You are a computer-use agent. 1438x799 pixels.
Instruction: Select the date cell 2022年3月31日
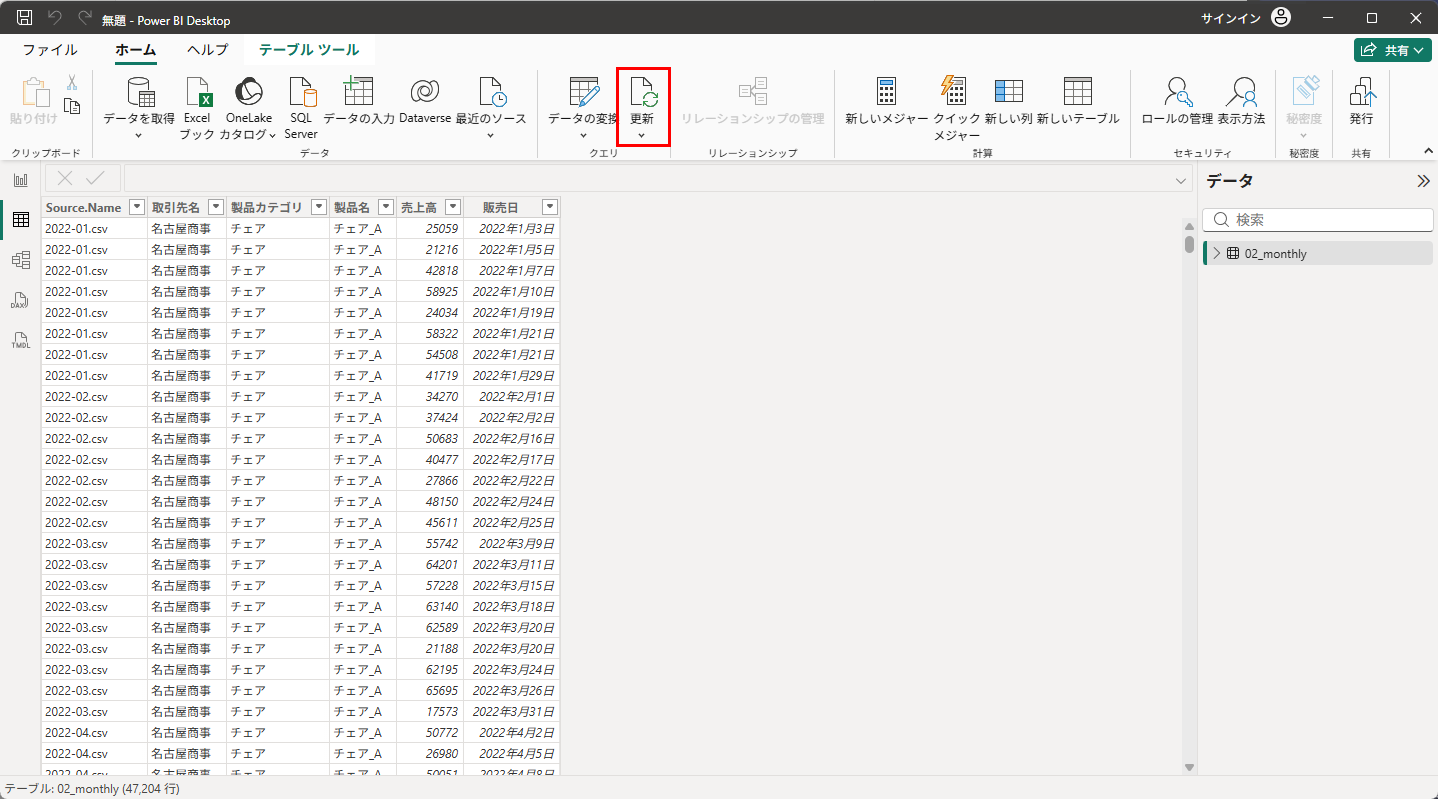click(x=512, y=712)
